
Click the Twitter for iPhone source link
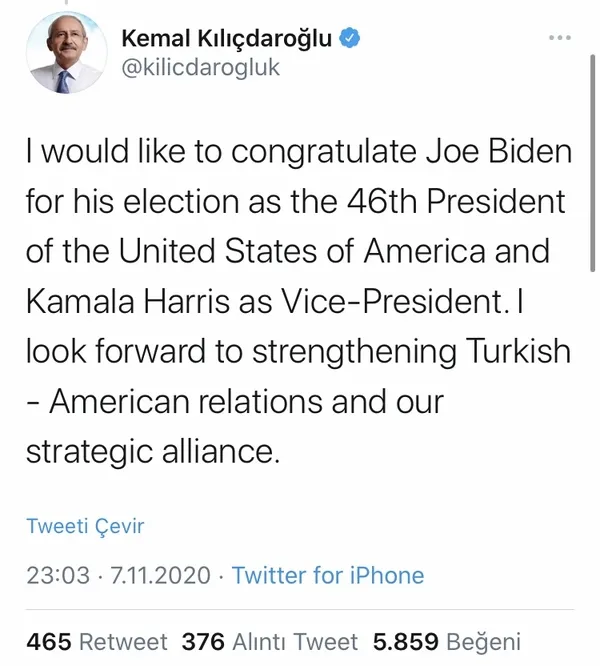(x=328, y=575)
